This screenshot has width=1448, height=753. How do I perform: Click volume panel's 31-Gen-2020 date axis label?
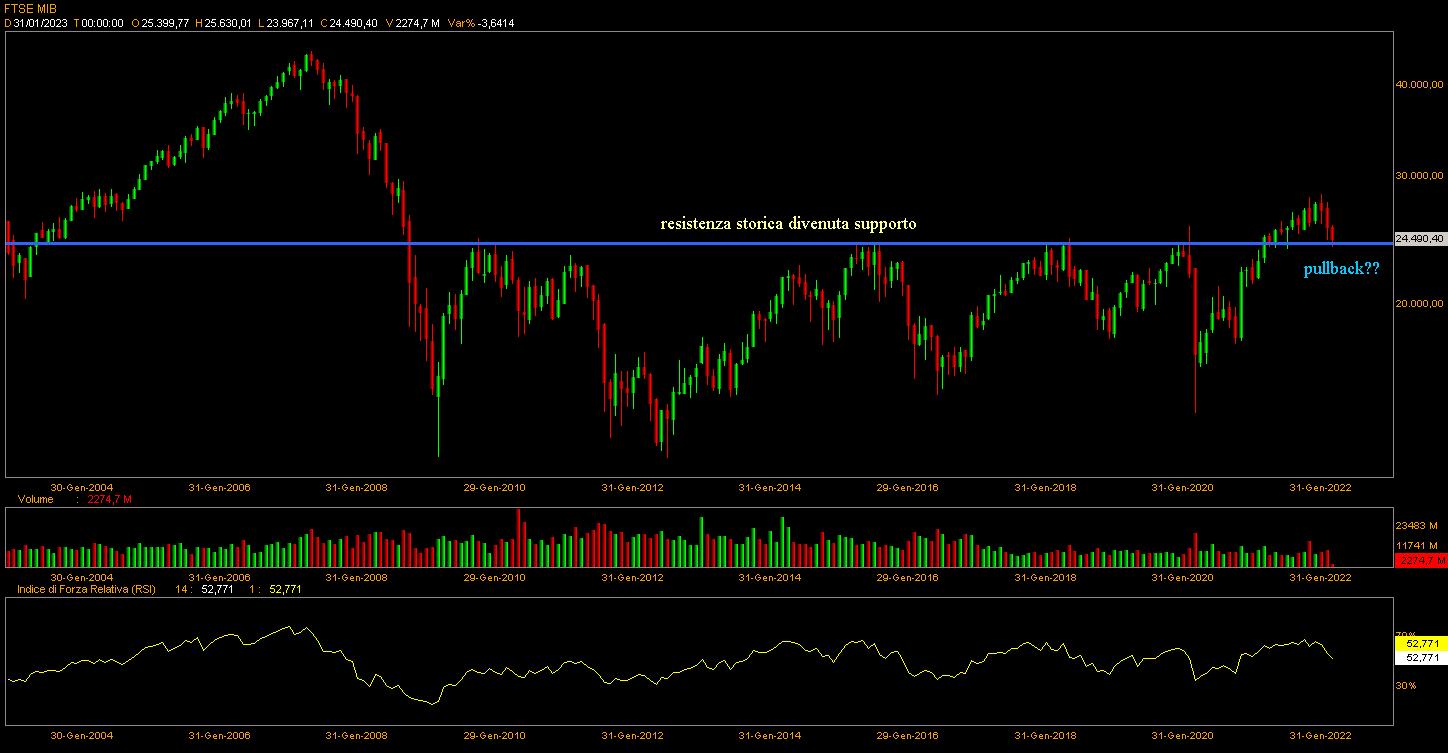tap(1182, 578)
